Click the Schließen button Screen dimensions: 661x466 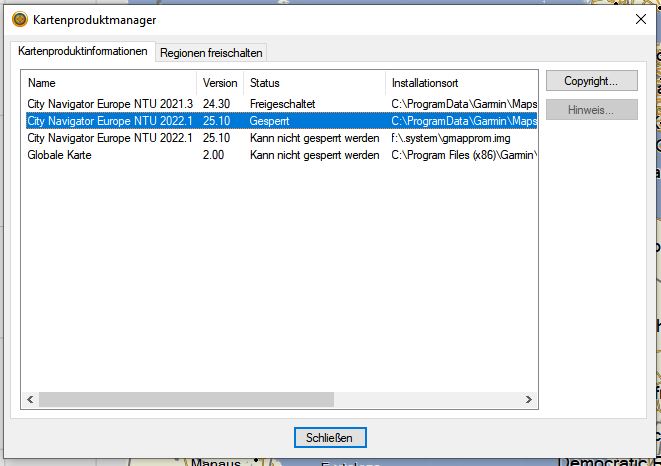point(330,437)
